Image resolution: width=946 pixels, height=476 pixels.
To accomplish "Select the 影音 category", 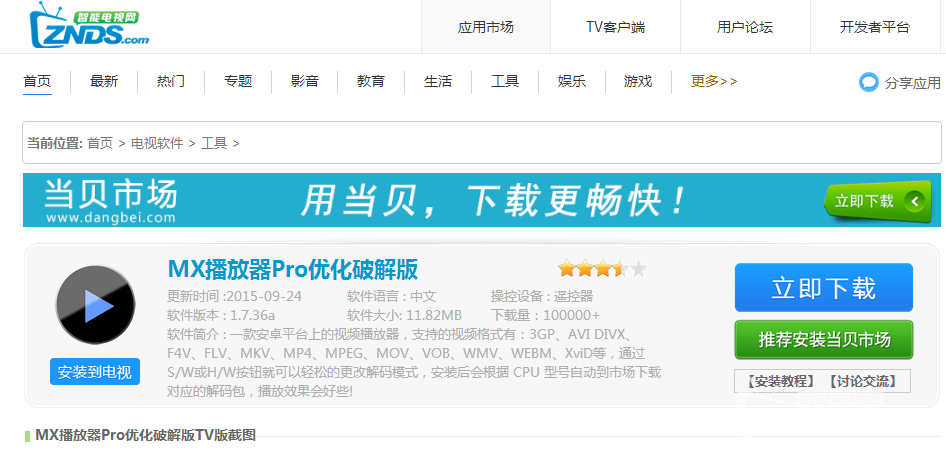I will coord(304,81).
